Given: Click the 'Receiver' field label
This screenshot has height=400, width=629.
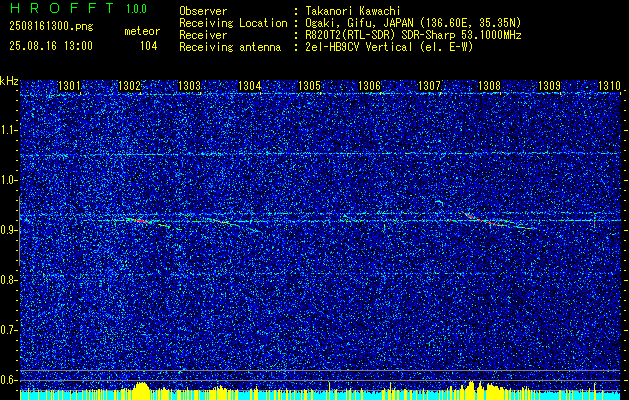Looking at the screenshot, I should (x=203, y=35).
